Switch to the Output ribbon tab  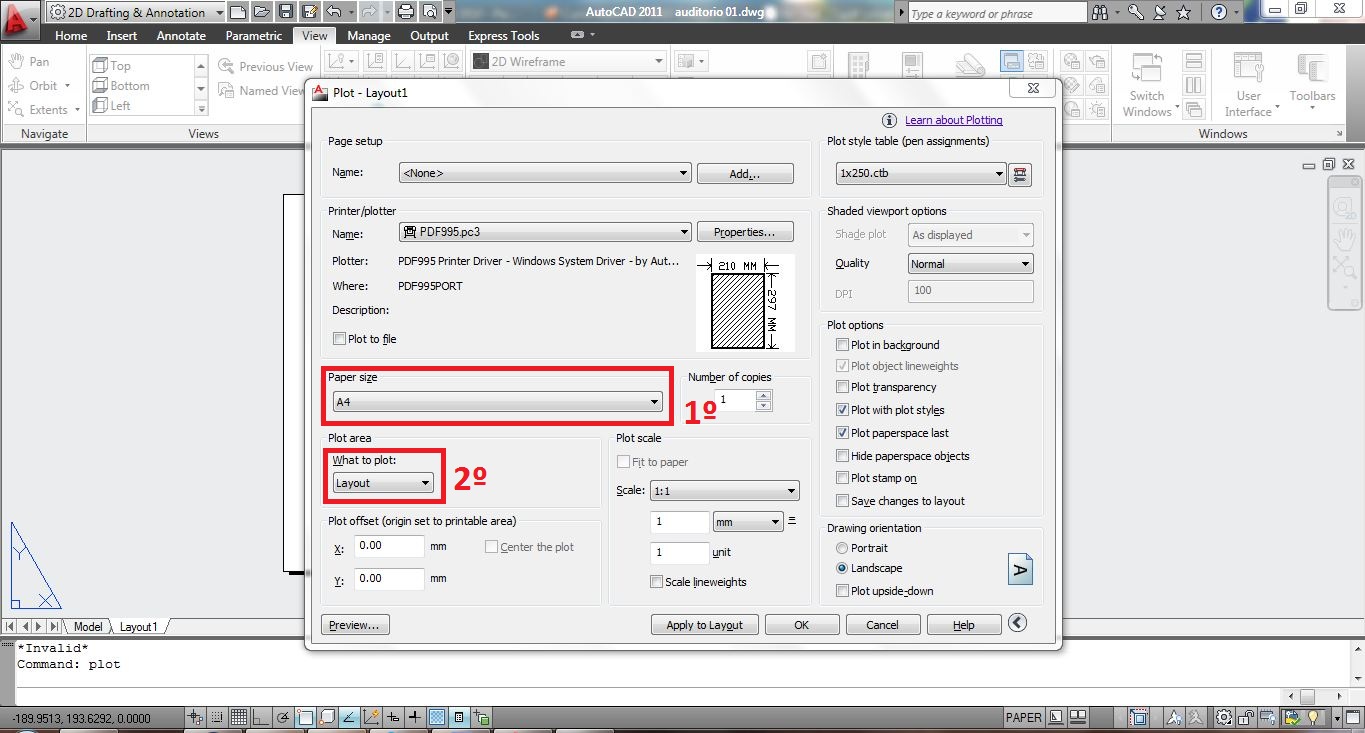click(429, 35)
